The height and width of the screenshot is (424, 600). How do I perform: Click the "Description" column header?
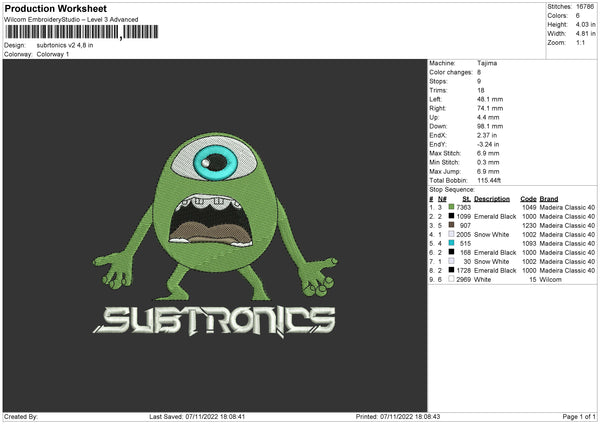coord(492,199)
